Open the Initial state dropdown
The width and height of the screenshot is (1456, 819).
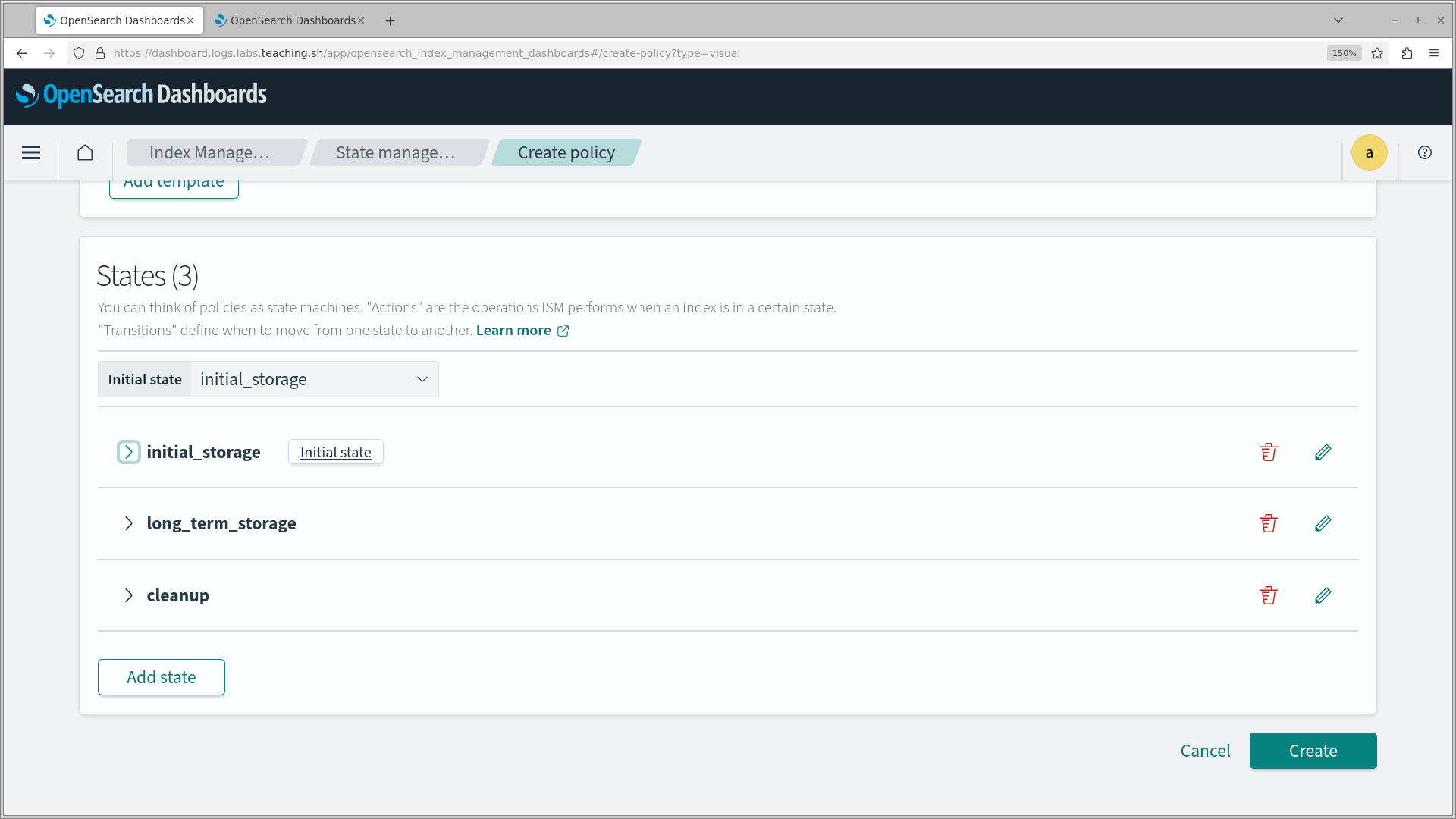pos(314,379)
